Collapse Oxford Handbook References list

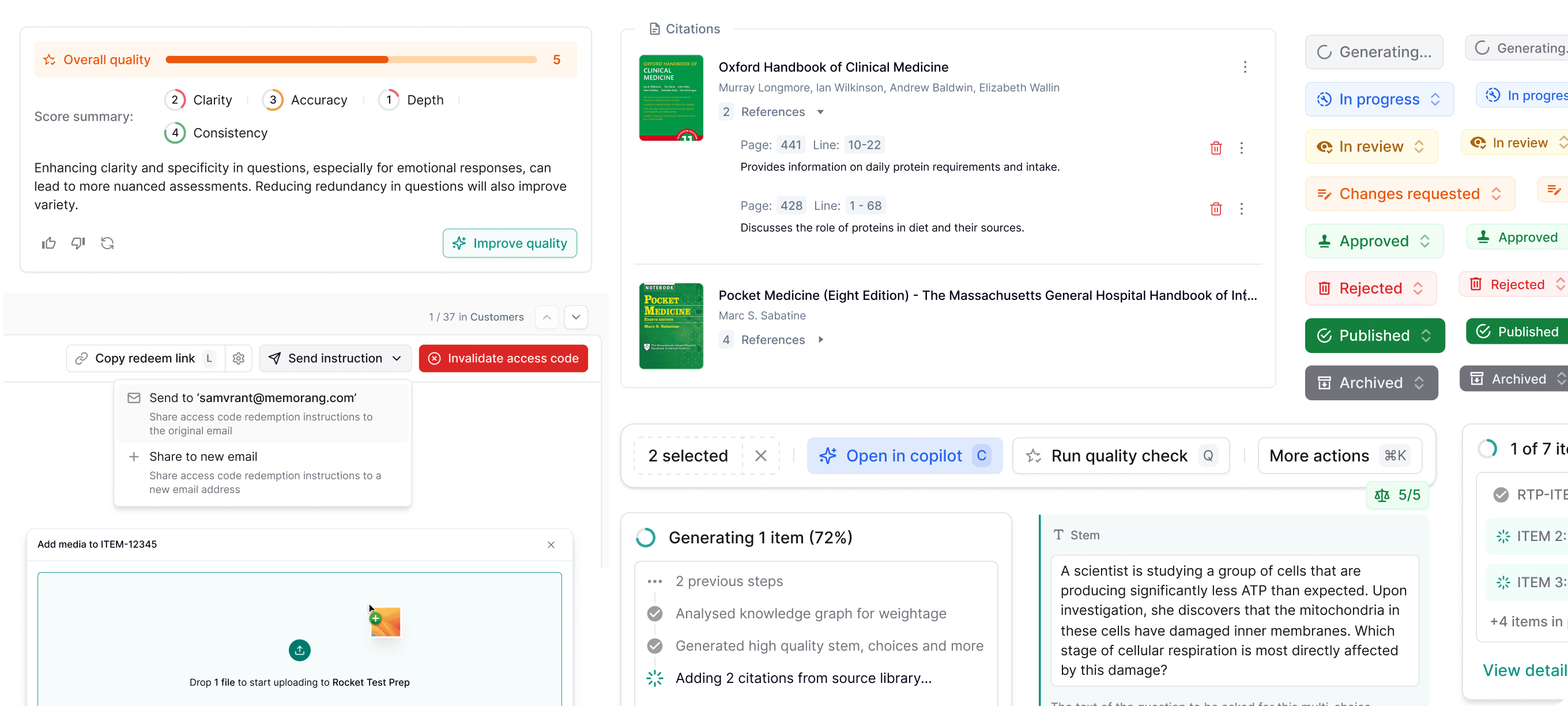[x=820, y=112]
